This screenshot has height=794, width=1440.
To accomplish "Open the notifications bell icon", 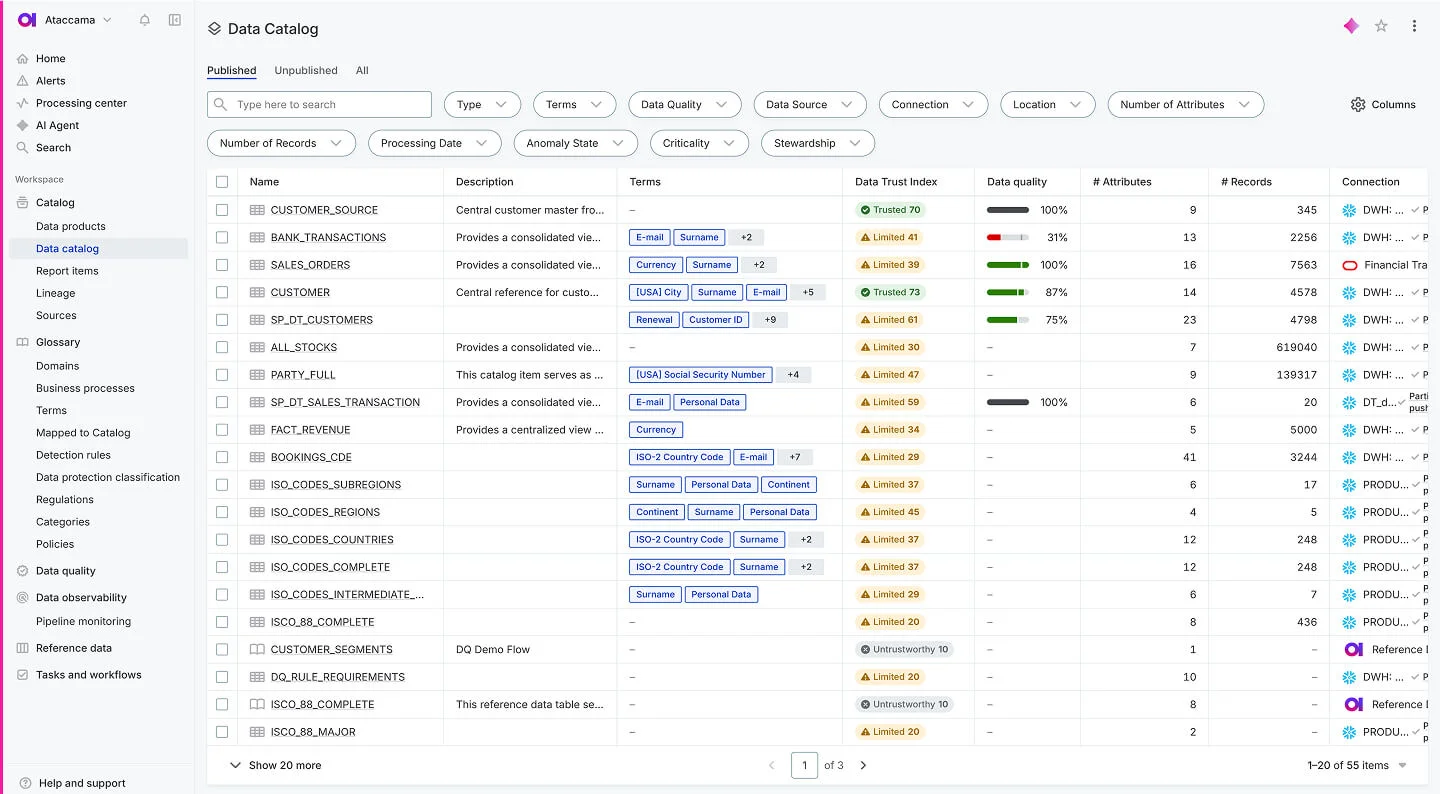I will [144, 20].
